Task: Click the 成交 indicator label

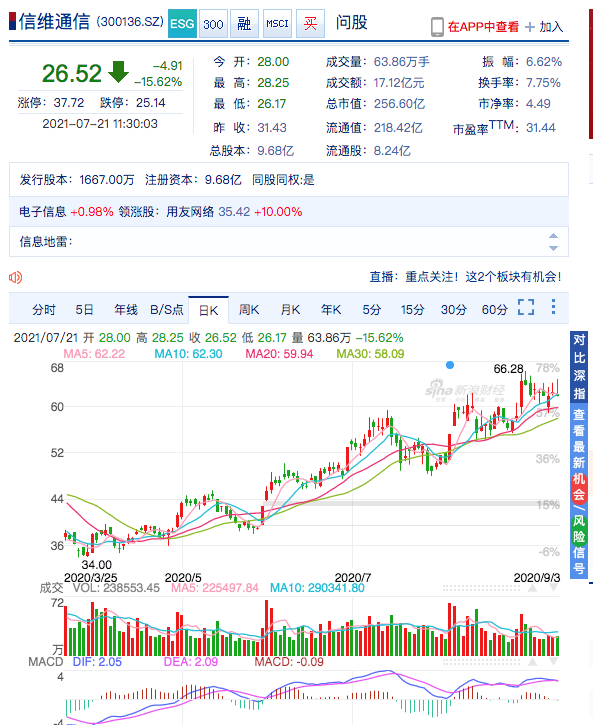Action: point(51,588)
